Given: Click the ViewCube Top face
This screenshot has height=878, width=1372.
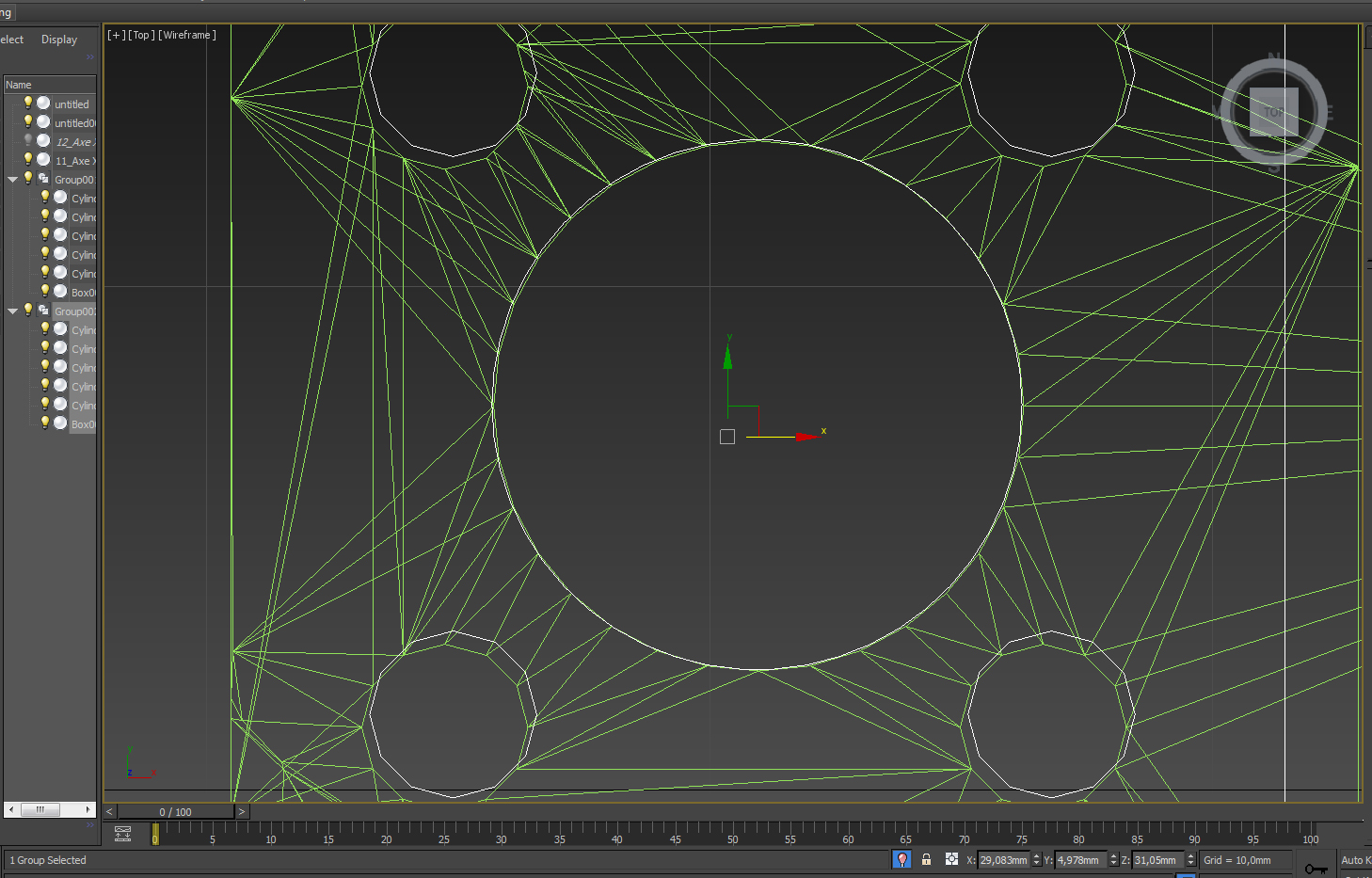Looking at the screenshot, I should (x=1273, y=112).
